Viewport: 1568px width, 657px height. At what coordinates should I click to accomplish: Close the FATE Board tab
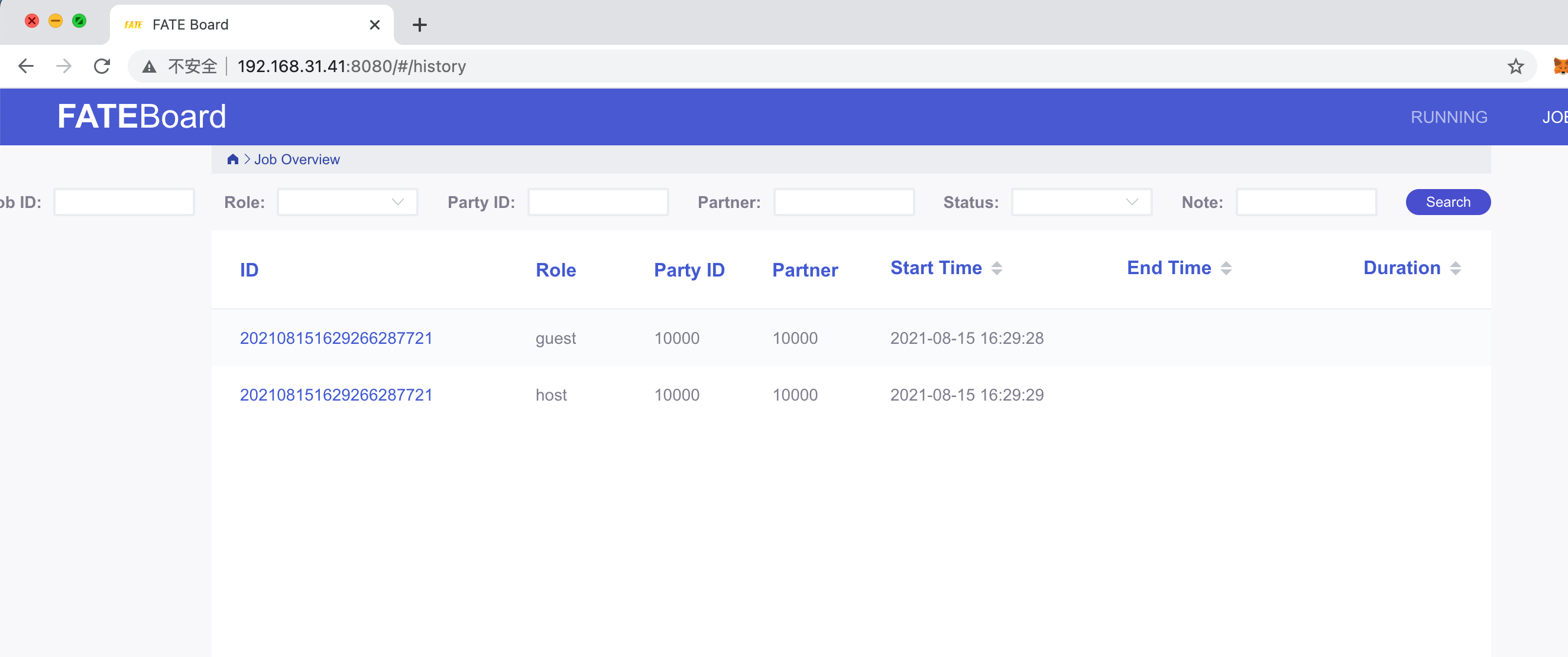pyautogui.click(x=374, y=25)
